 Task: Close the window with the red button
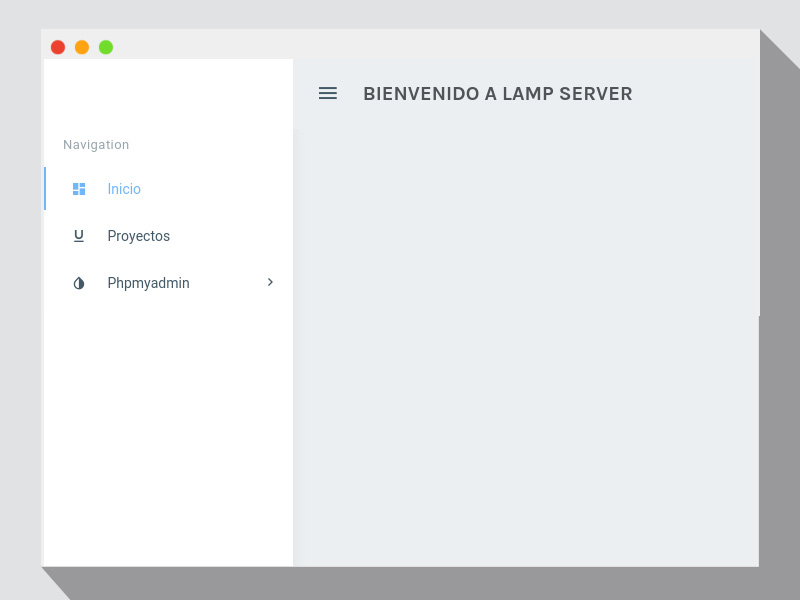[58, 47]
